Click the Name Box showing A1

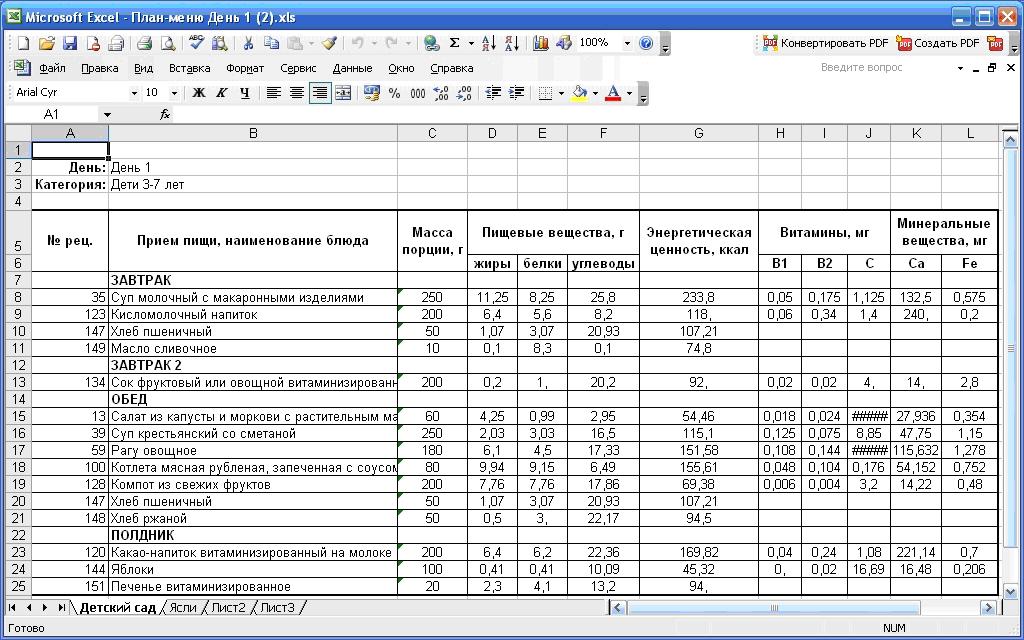(52, 115)
